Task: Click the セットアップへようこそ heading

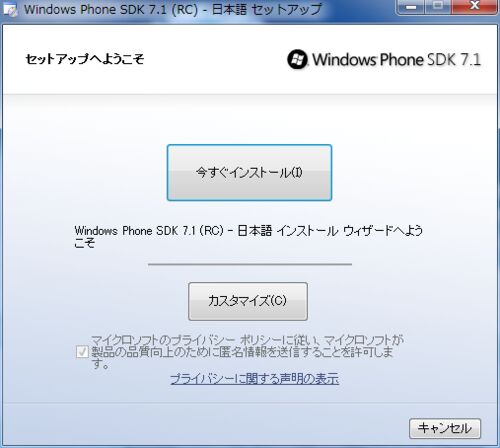Action: 85,59
